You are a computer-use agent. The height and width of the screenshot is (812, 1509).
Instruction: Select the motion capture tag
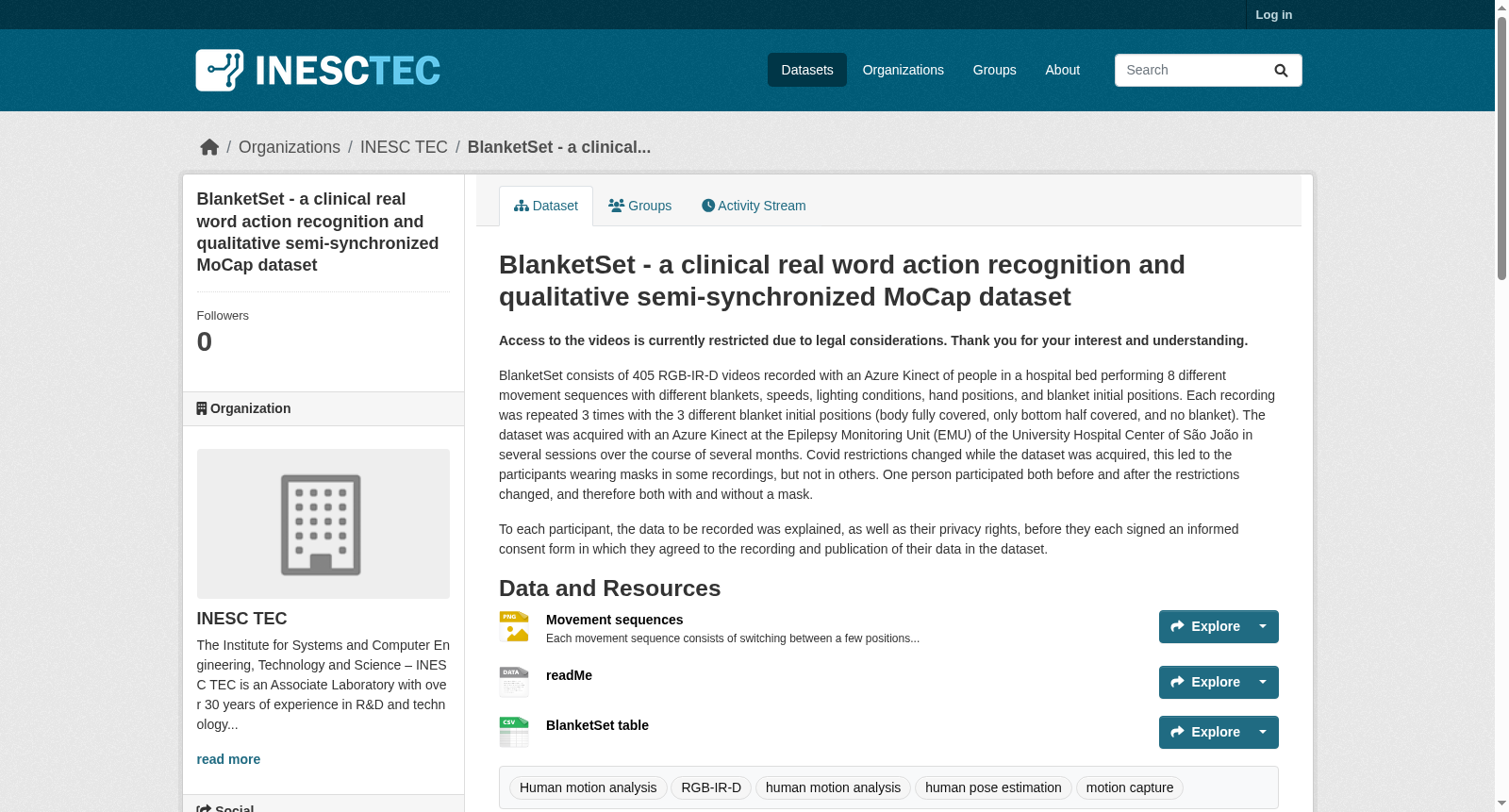click(x=1130, y=787)
